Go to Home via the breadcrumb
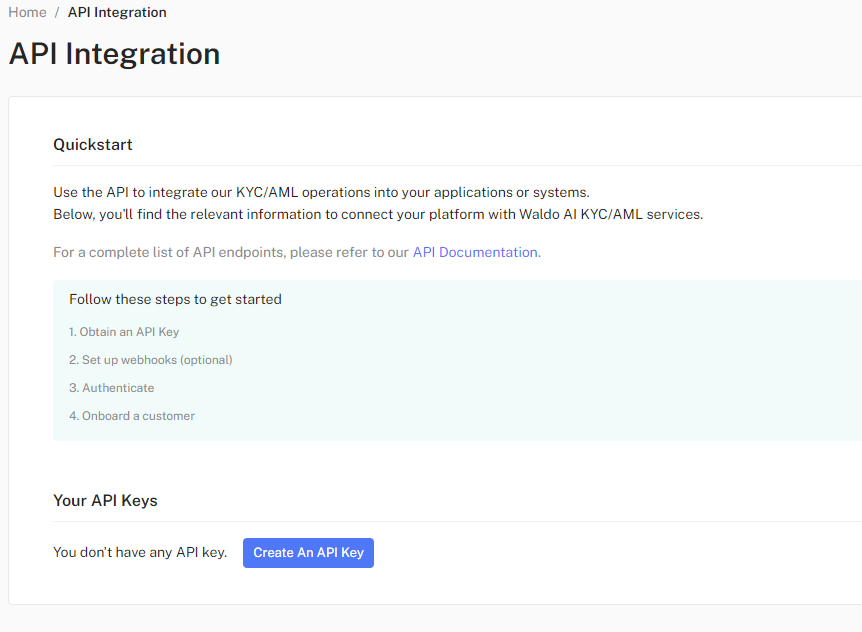 27,12
